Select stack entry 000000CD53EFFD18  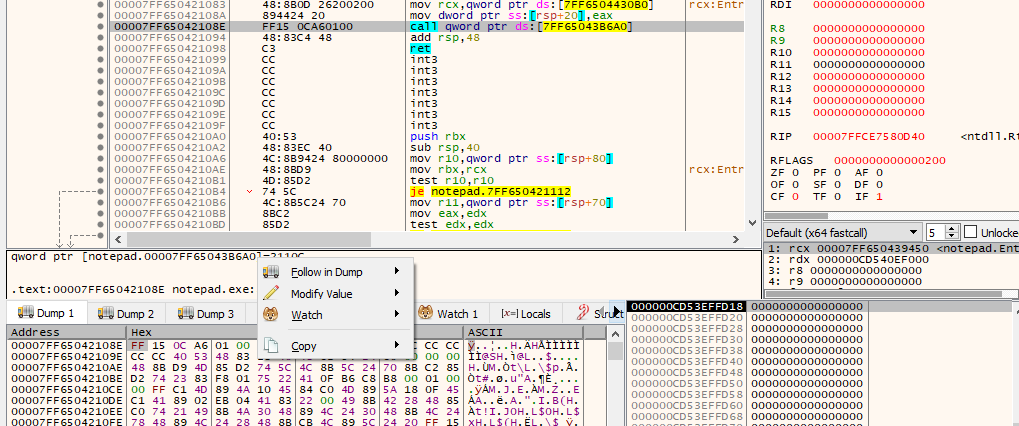[x=687, y=307]
